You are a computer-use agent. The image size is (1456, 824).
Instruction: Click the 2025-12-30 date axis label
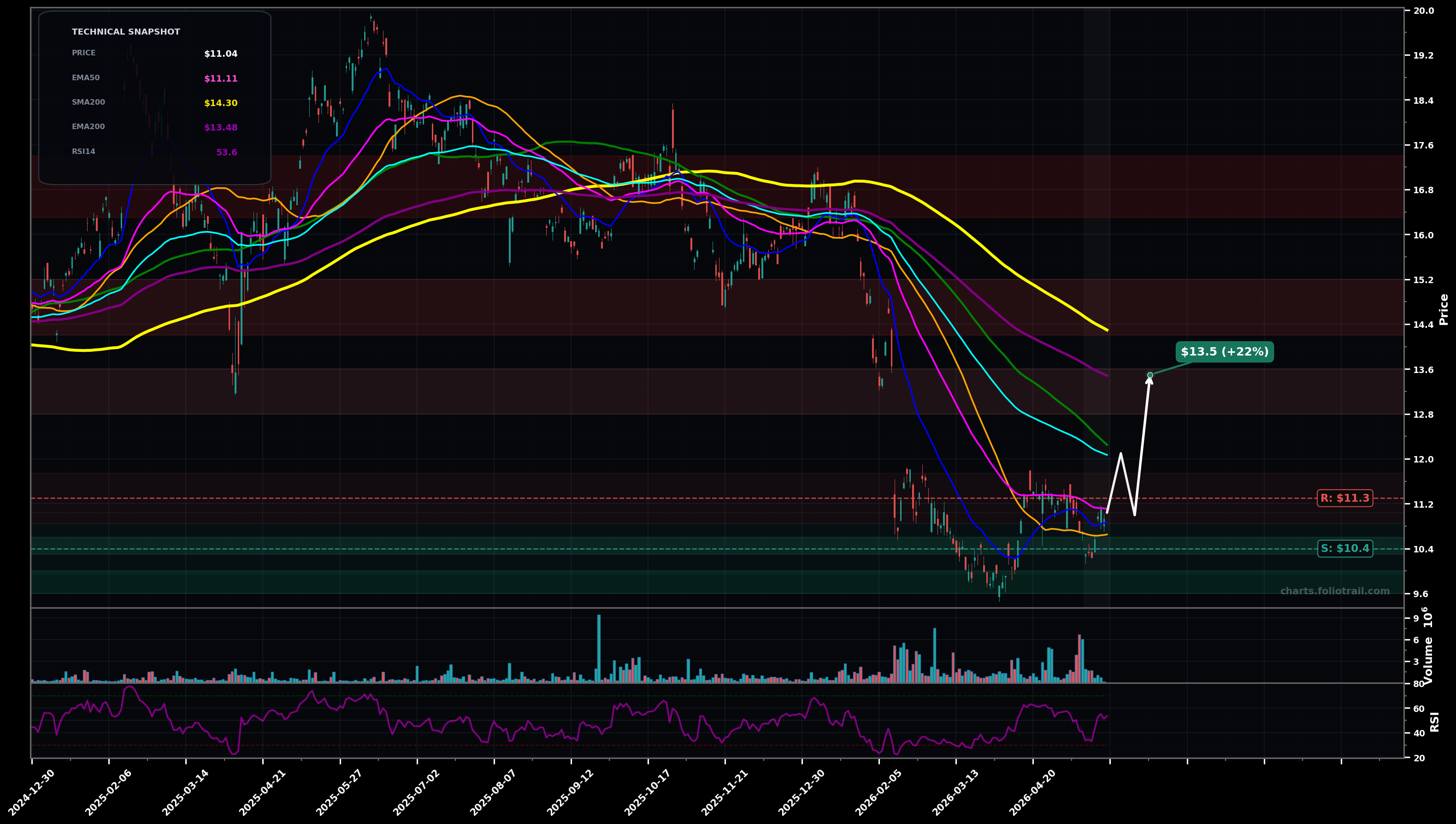801,792
